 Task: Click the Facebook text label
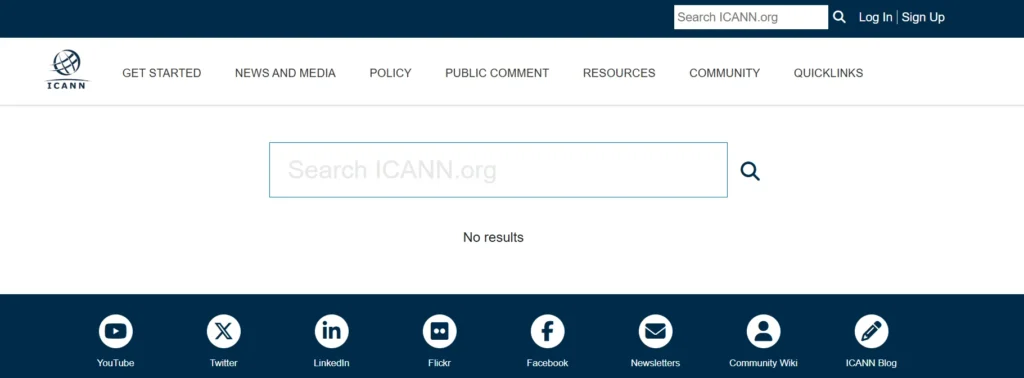(547, 363)
